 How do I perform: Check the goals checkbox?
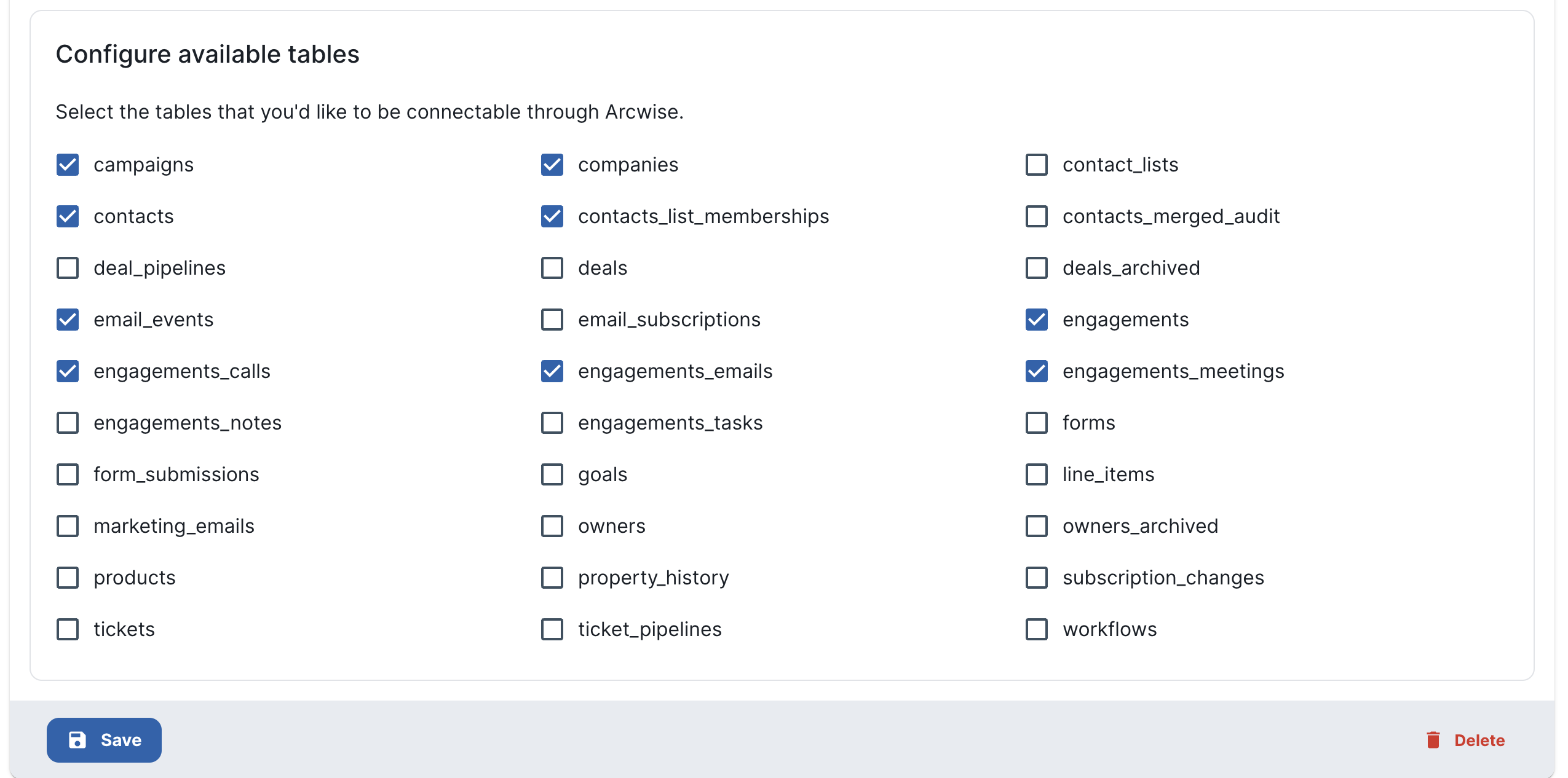(552, 474)
